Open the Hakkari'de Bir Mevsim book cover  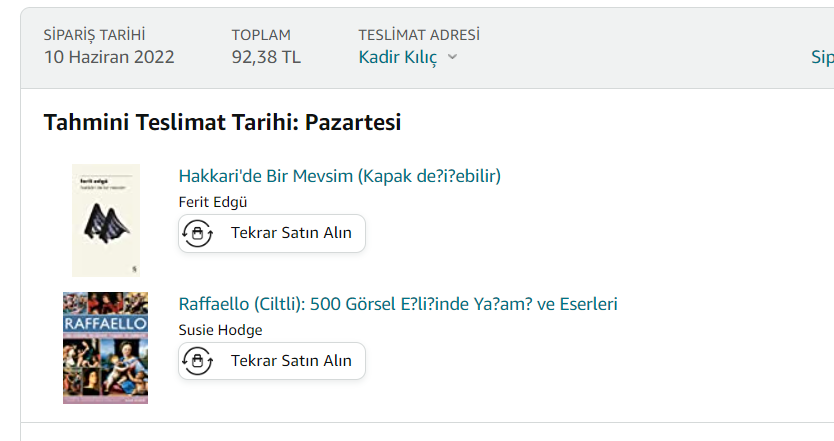tap(106, 220)
